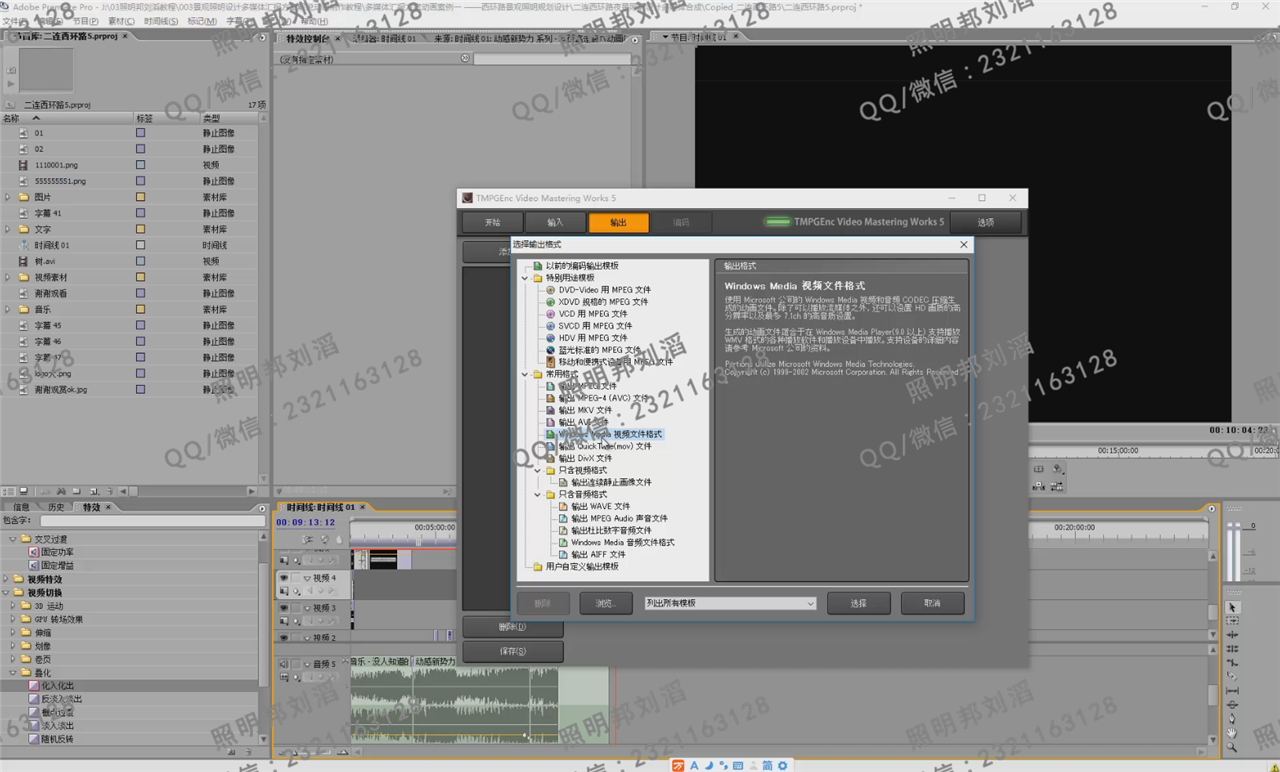Image resolution: width=1280 pixels, height=772 pixels.
Task: Click label color swatch of 时间线 01
Action: coord(140,245)
